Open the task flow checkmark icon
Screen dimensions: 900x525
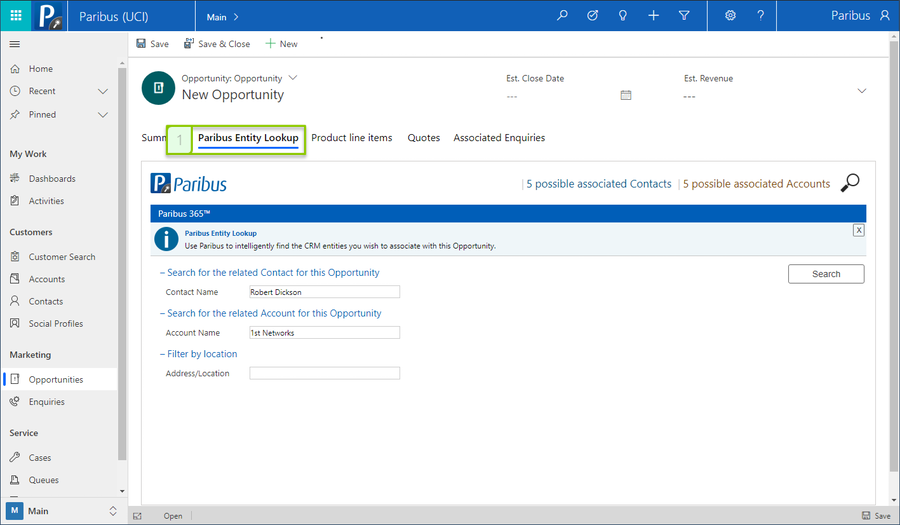point(592,15)
